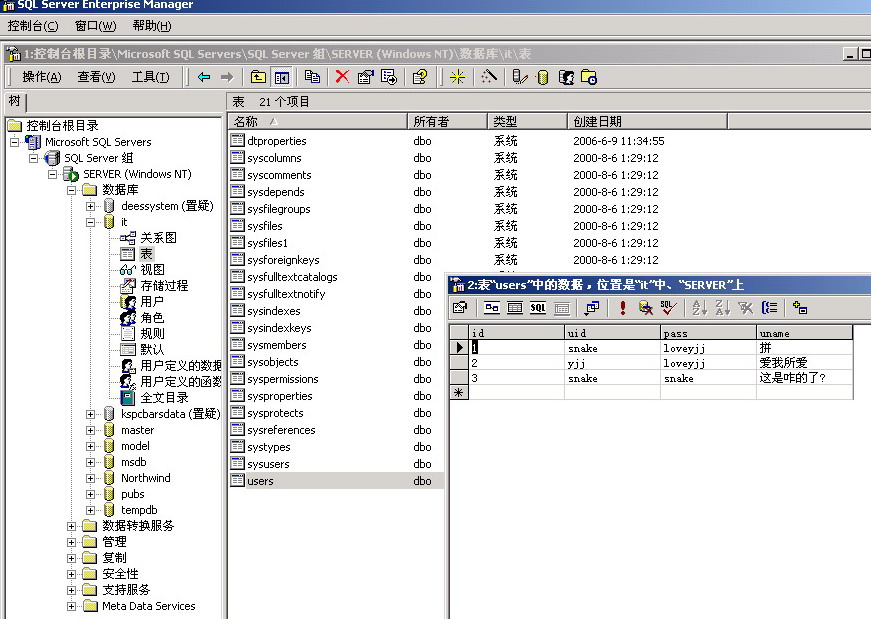Click the Remove Filter icon
871x619 pixels.
745,307
